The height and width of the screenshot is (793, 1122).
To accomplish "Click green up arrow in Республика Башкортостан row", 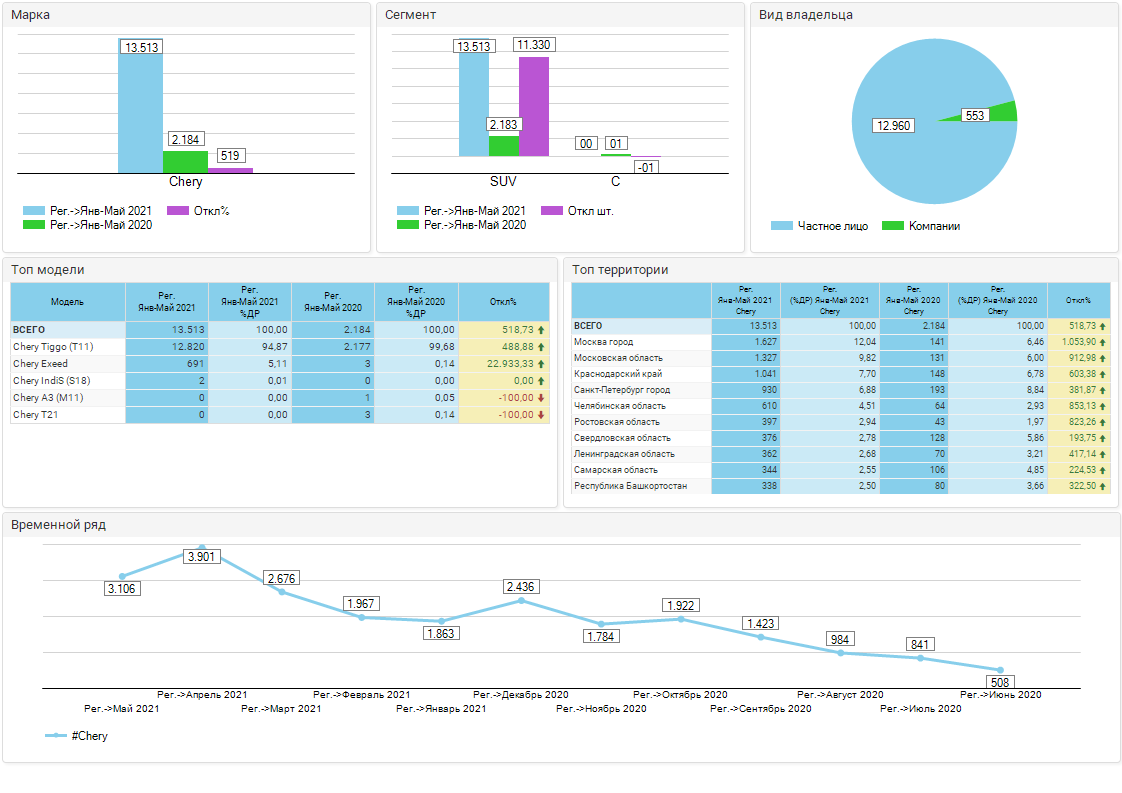I will point(1103,486).
